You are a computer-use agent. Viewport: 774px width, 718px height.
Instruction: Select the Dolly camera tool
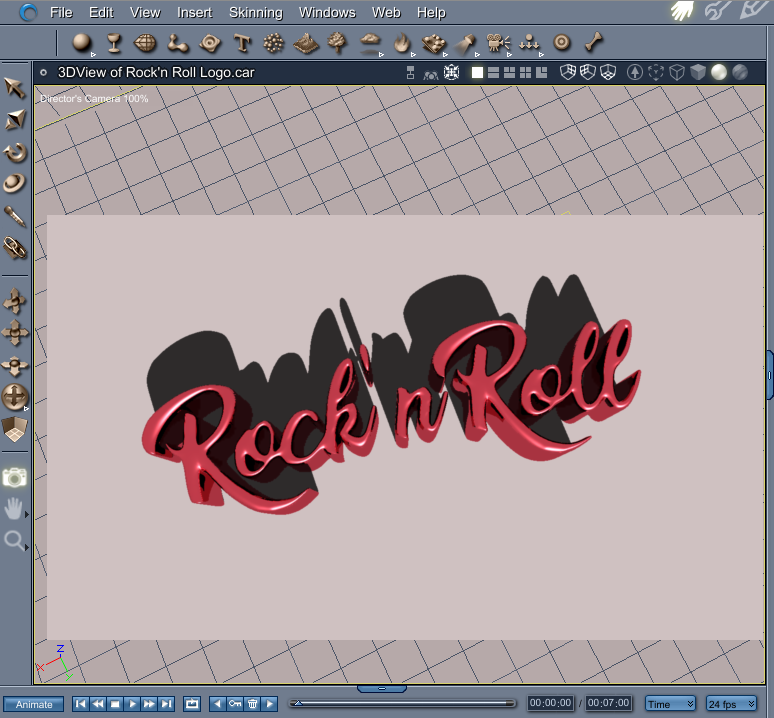point(15,301)
